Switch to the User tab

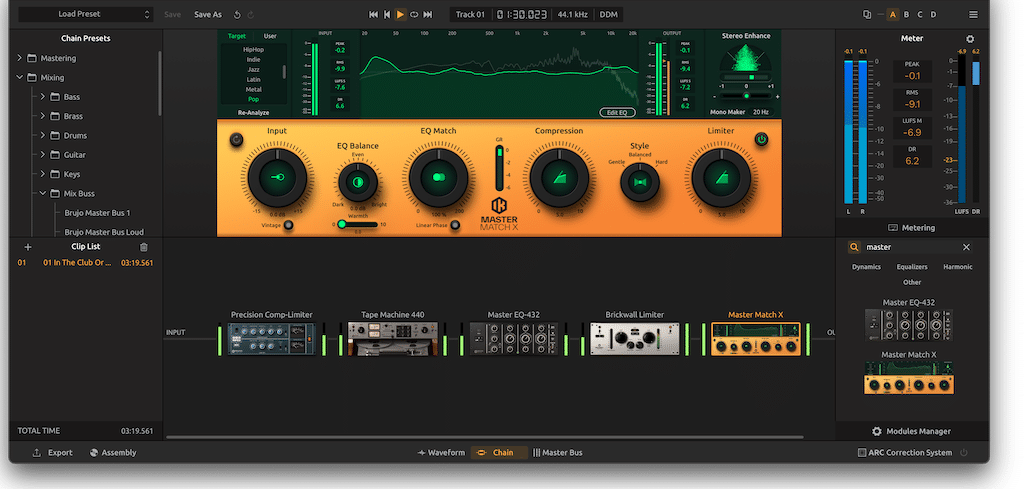[270, 36]
